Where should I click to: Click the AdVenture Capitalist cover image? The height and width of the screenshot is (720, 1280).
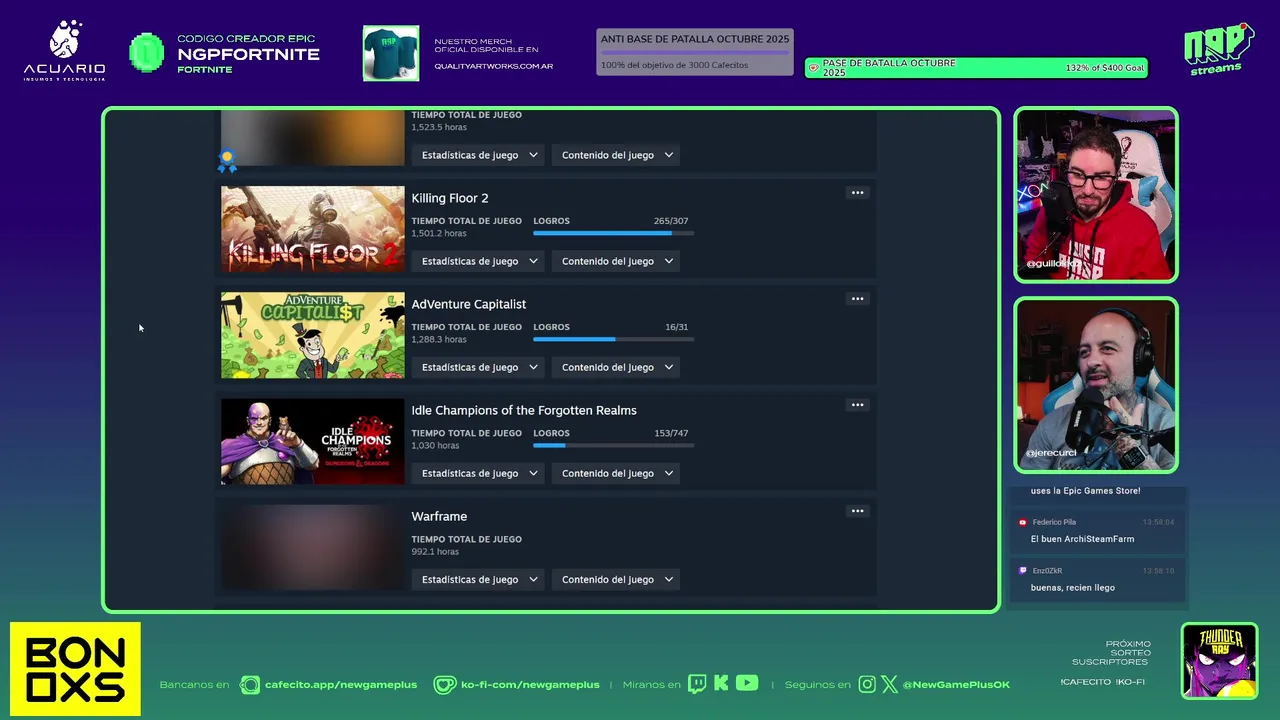[313, 335]
